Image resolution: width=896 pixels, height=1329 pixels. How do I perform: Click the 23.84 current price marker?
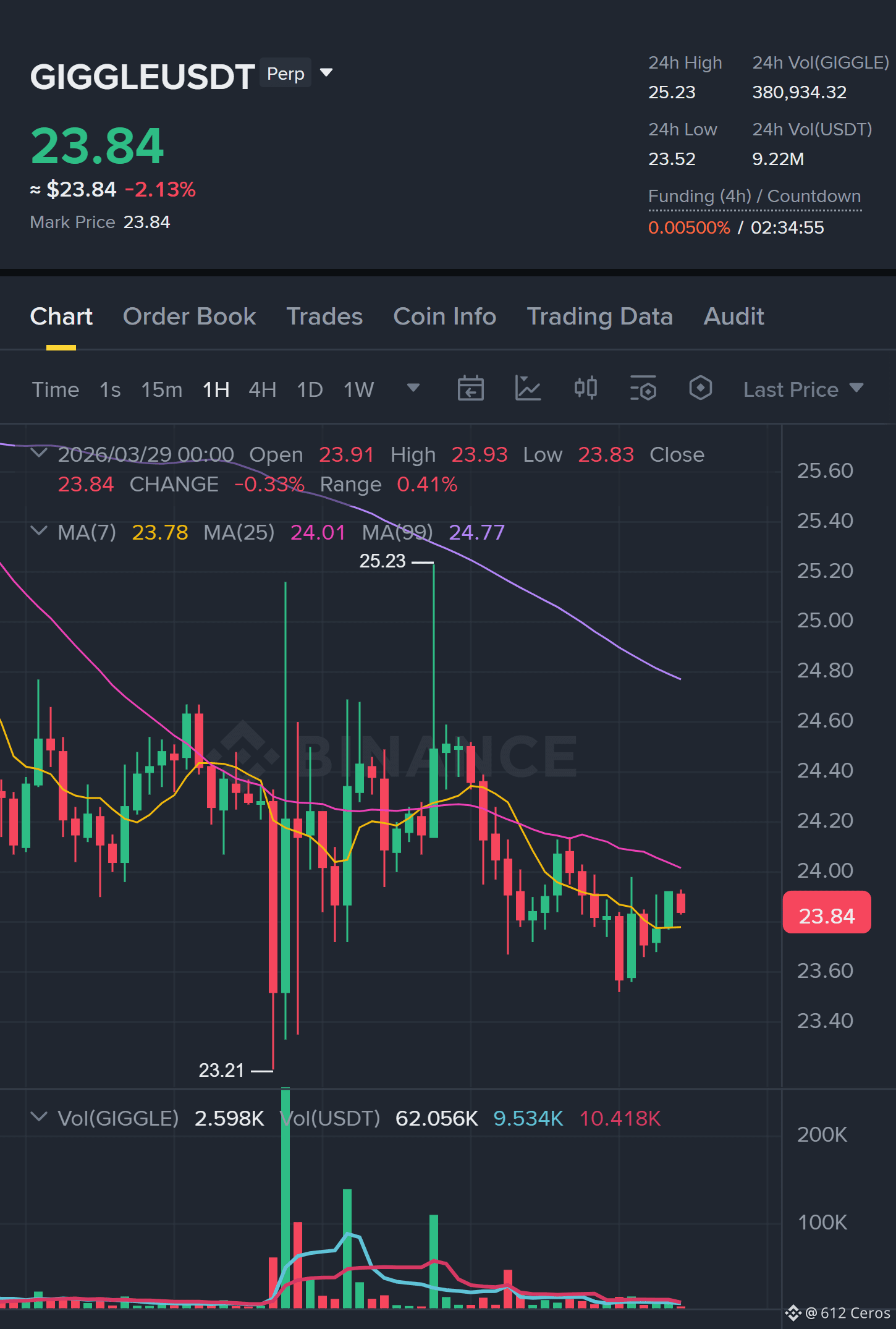pos(827,913)
